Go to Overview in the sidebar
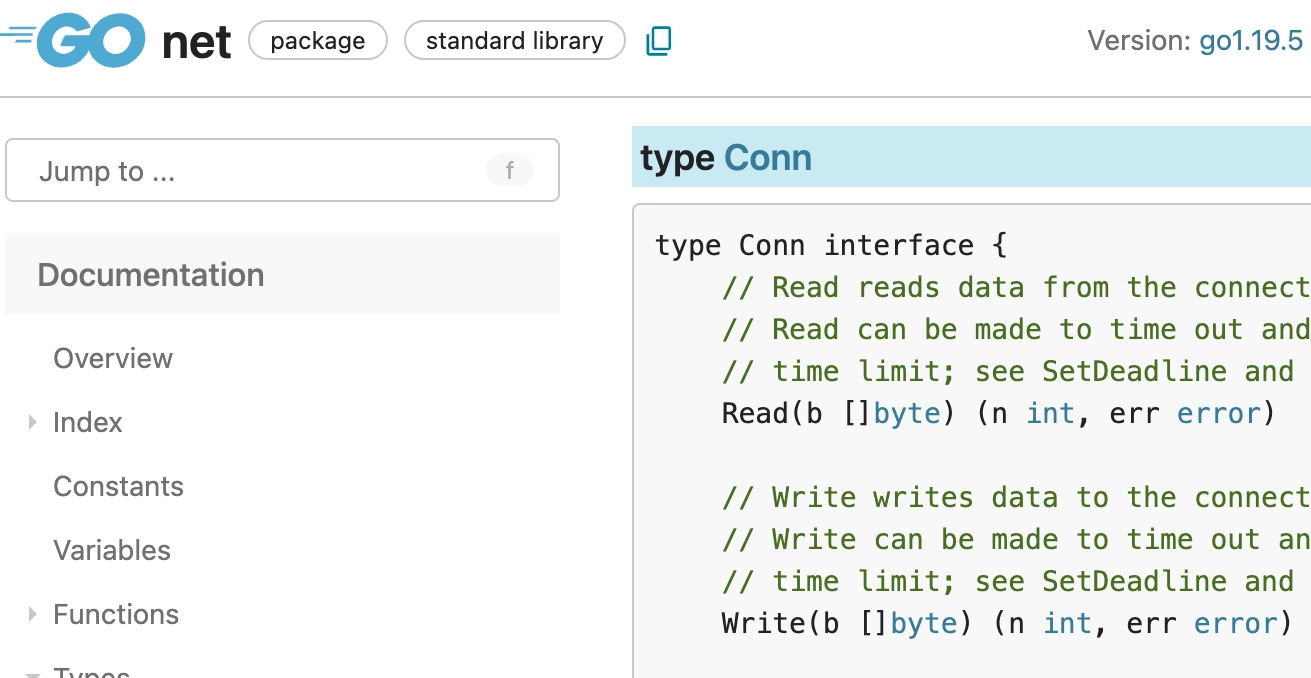1311x678 pixels. 113,358
